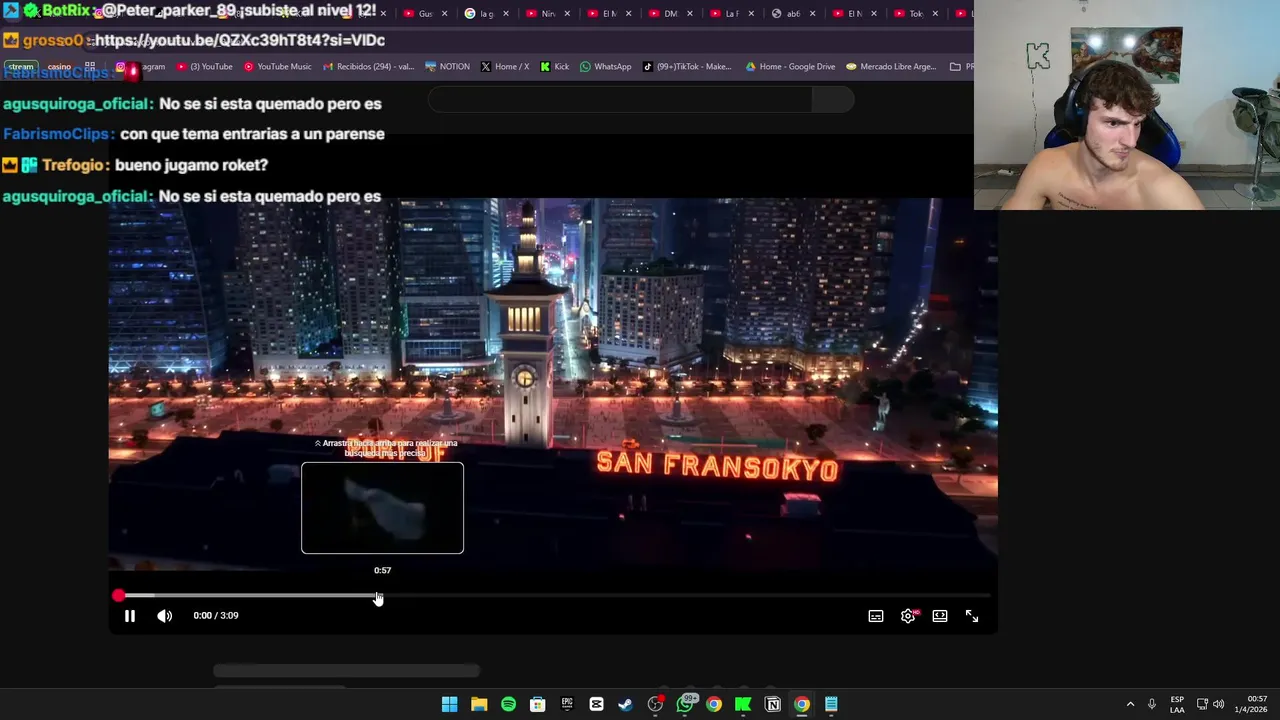Image resolution: width=1280 pixels, height=720 pixels.
Task: Open OBS Studio from taskbar
Action: click(x=655, y=704)
